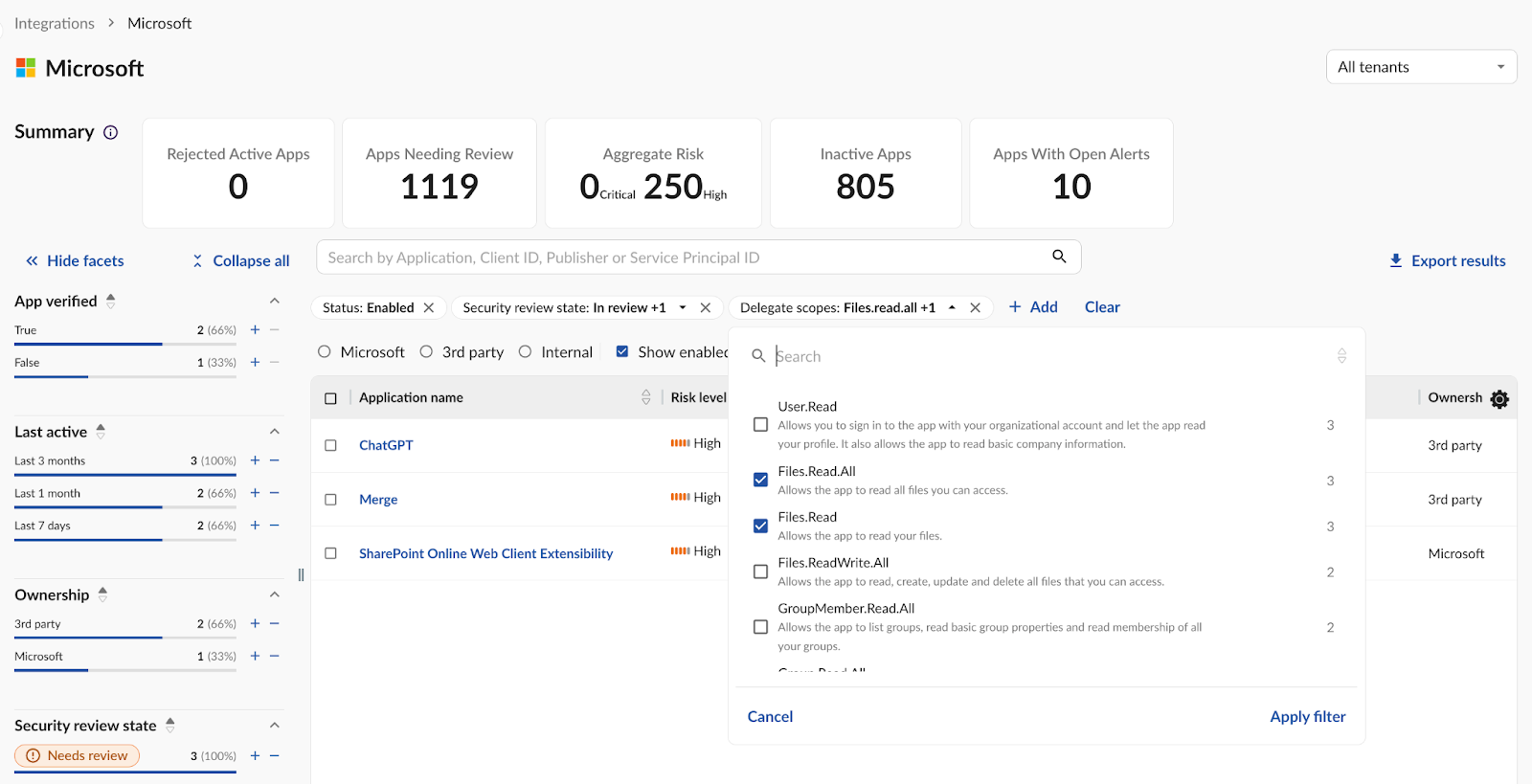Include 3rd party ownership facet value

click(x=255, y=624)
